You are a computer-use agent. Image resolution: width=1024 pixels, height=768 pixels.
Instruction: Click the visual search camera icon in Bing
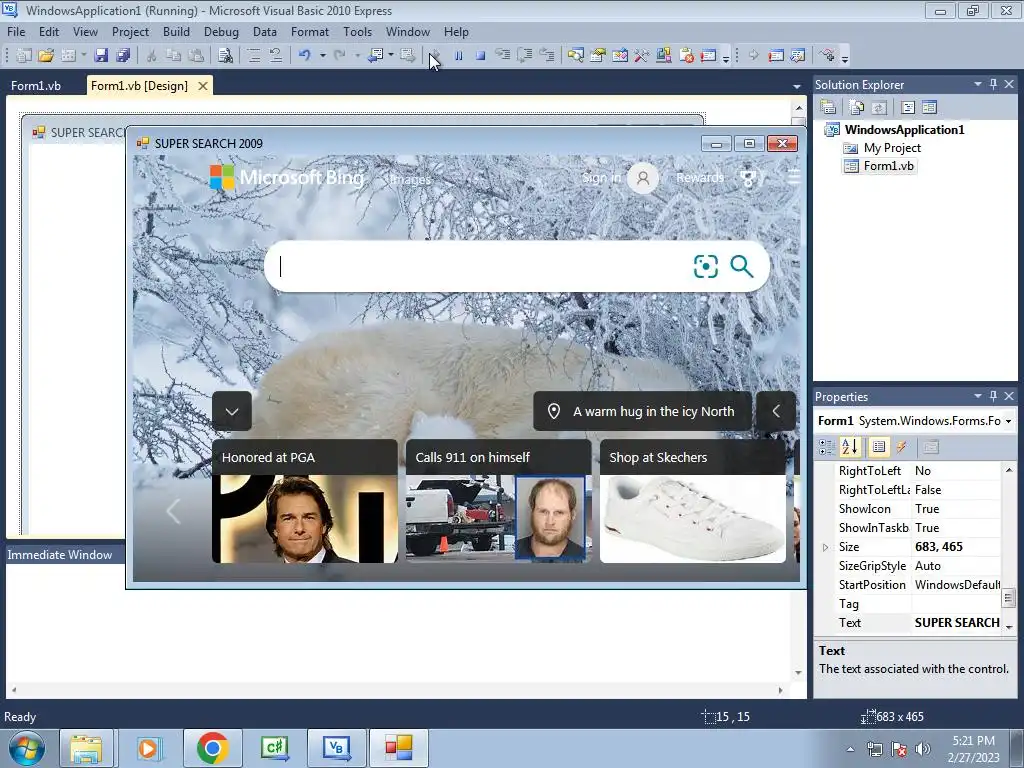point(705,266)
